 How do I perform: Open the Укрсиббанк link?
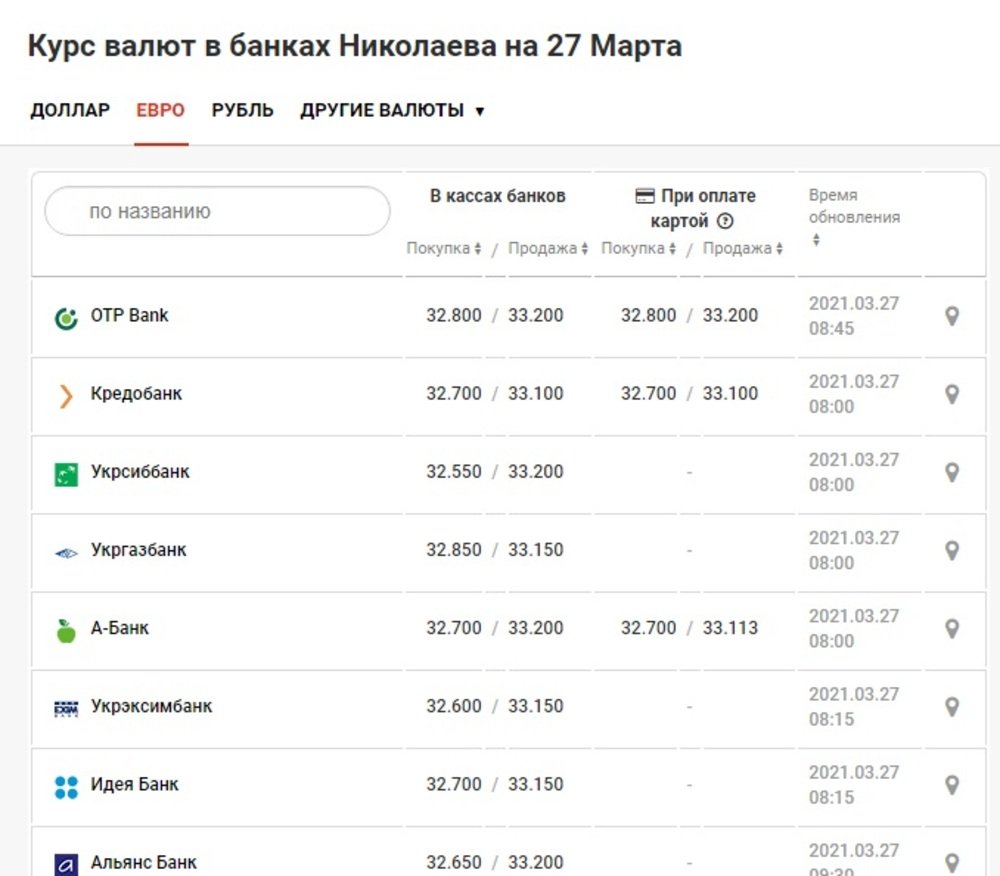point(140,471)
